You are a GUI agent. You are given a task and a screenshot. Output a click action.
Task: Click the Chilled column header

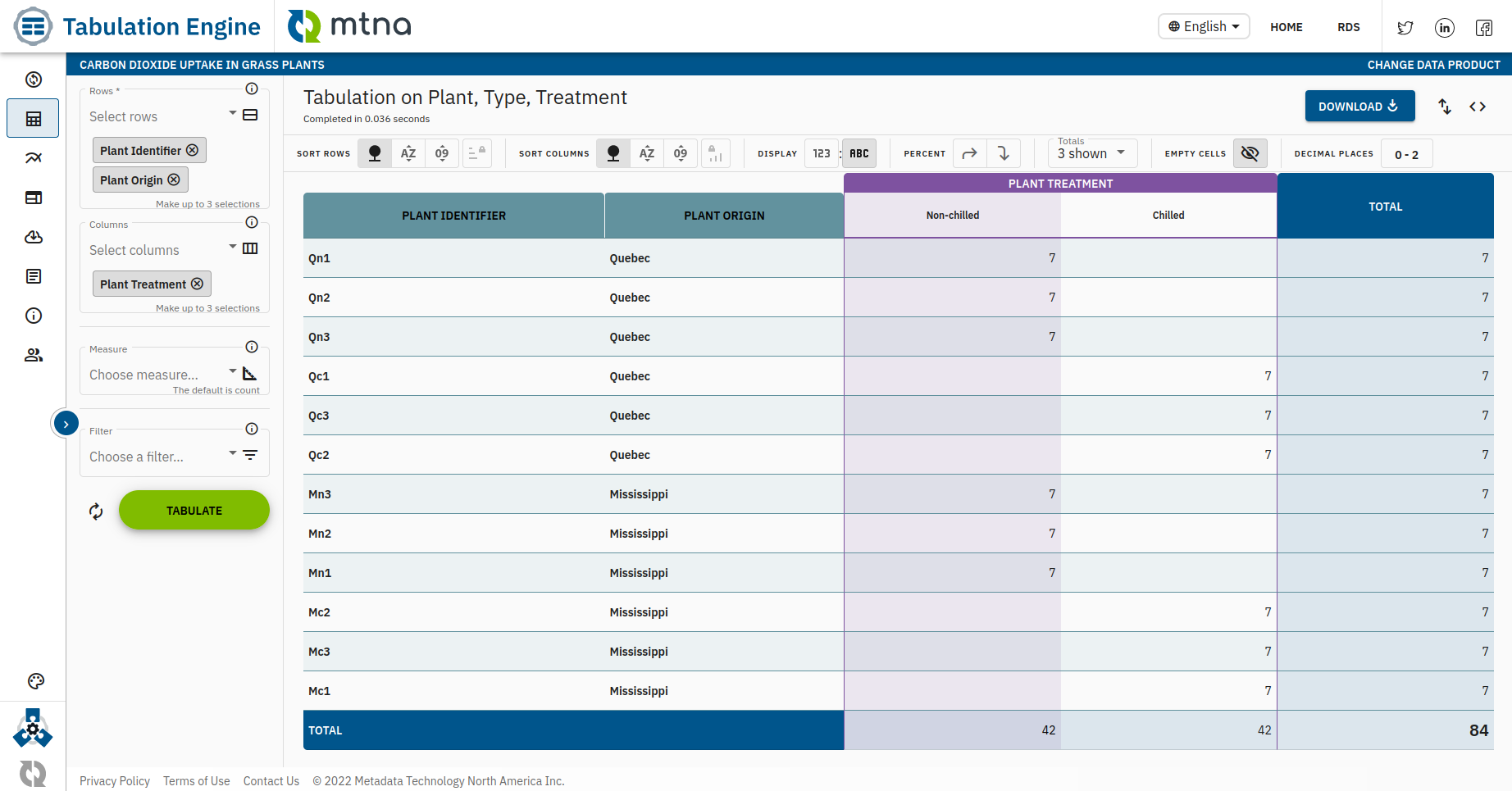pos(1168,216)
